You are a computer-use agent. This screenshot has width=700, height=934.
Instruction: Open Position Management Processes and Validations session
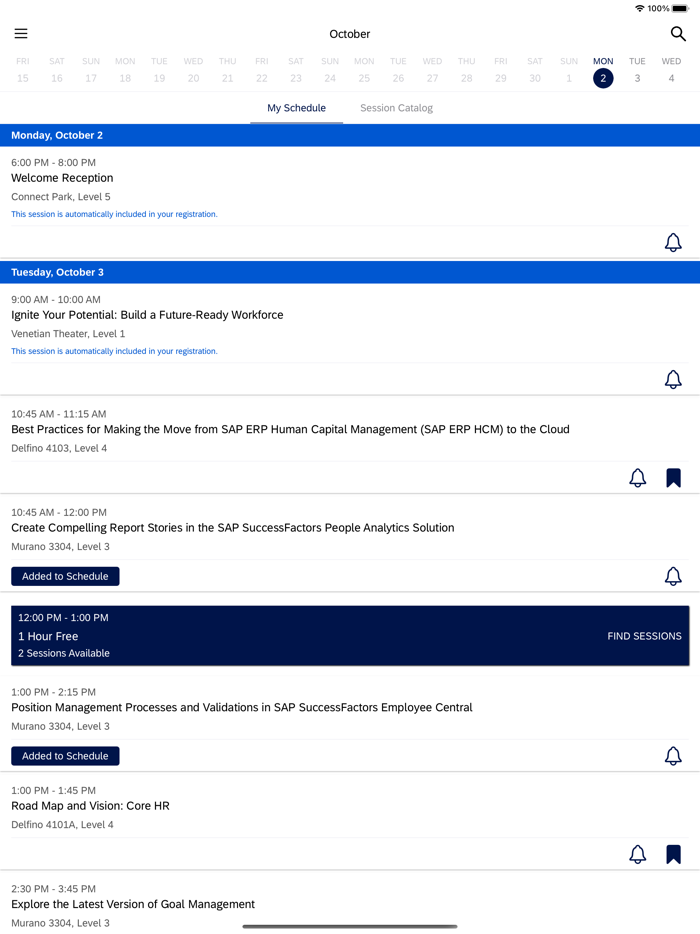point(242,708)
